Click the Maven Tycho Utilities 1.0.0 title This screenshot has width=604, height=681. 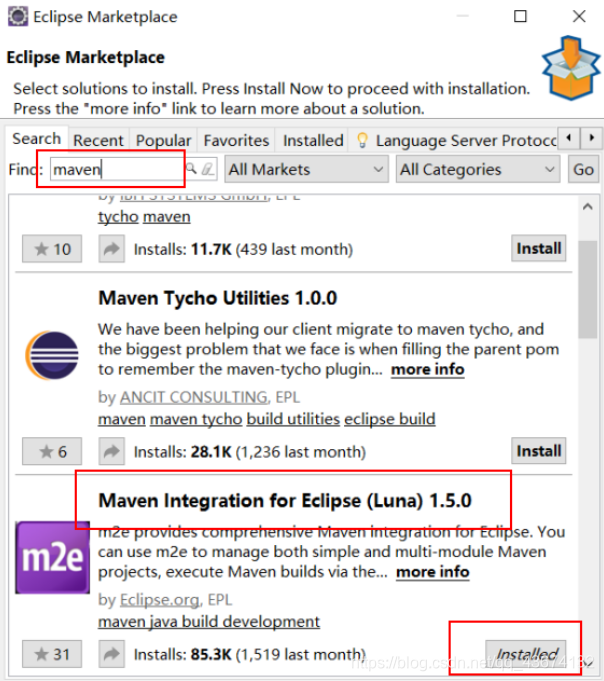click(x=218, y=298)
